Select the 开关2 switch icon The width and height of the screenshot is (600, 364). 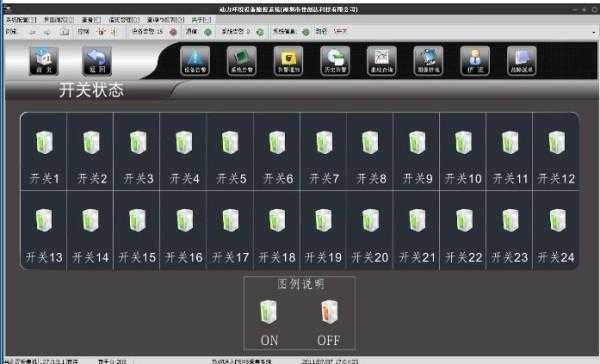click(x=91, y=142)
